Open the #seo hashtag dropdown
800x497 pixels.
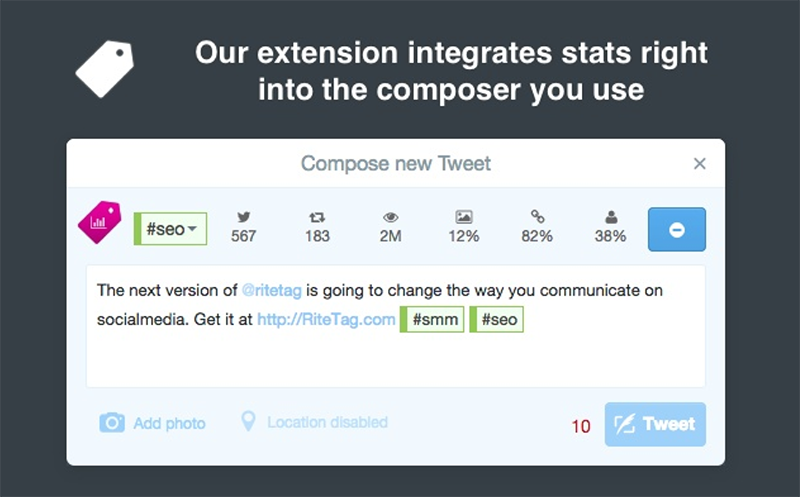(170, 229)
